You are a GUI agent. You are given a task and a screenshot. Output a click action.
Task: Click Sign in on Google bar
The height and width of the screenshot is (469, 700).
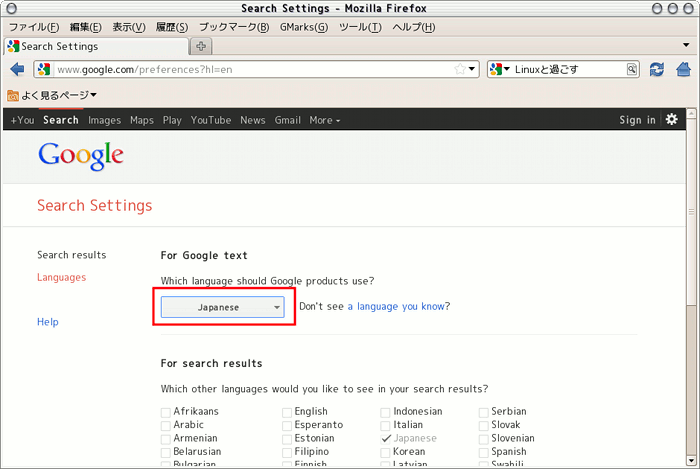pos(637,120)
